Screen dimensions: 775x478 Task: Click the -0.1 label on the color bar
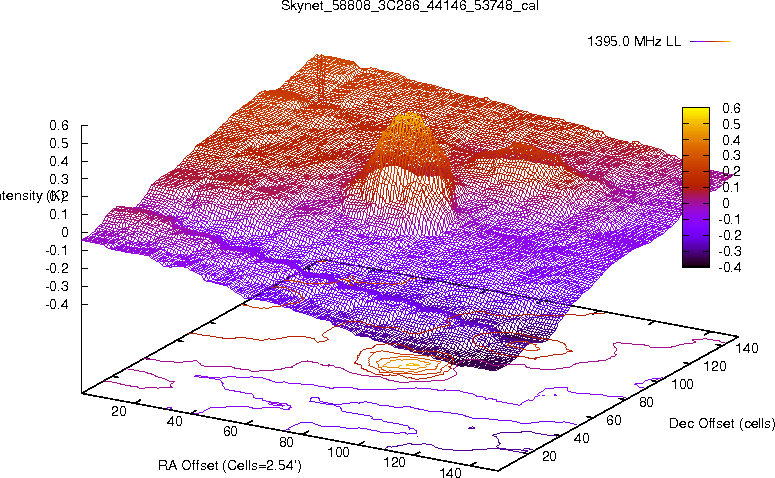[730, 219]
